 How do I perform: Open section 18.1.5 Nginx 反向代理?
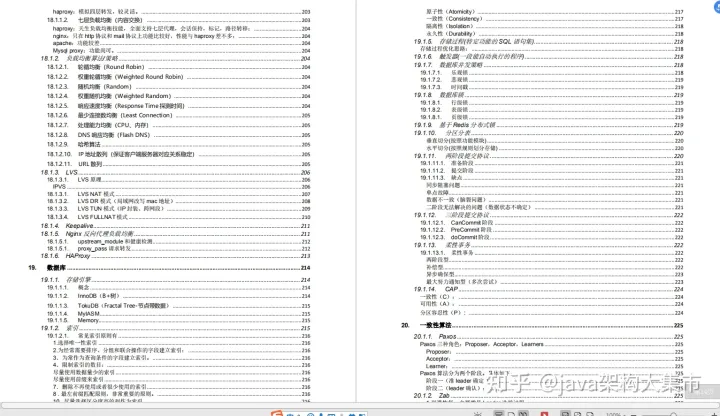[175, 234]
